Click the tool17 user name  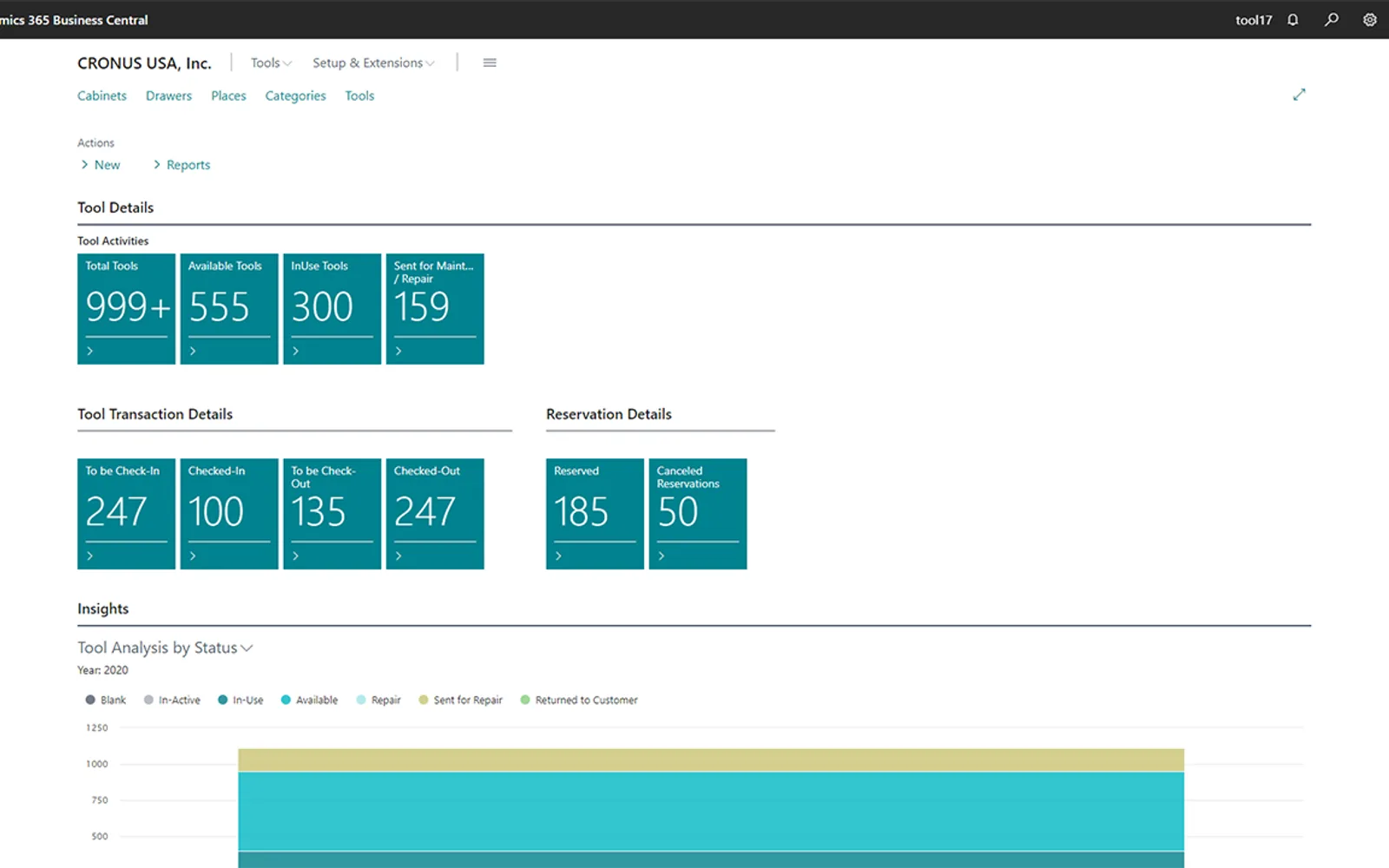click(1254, 20)
